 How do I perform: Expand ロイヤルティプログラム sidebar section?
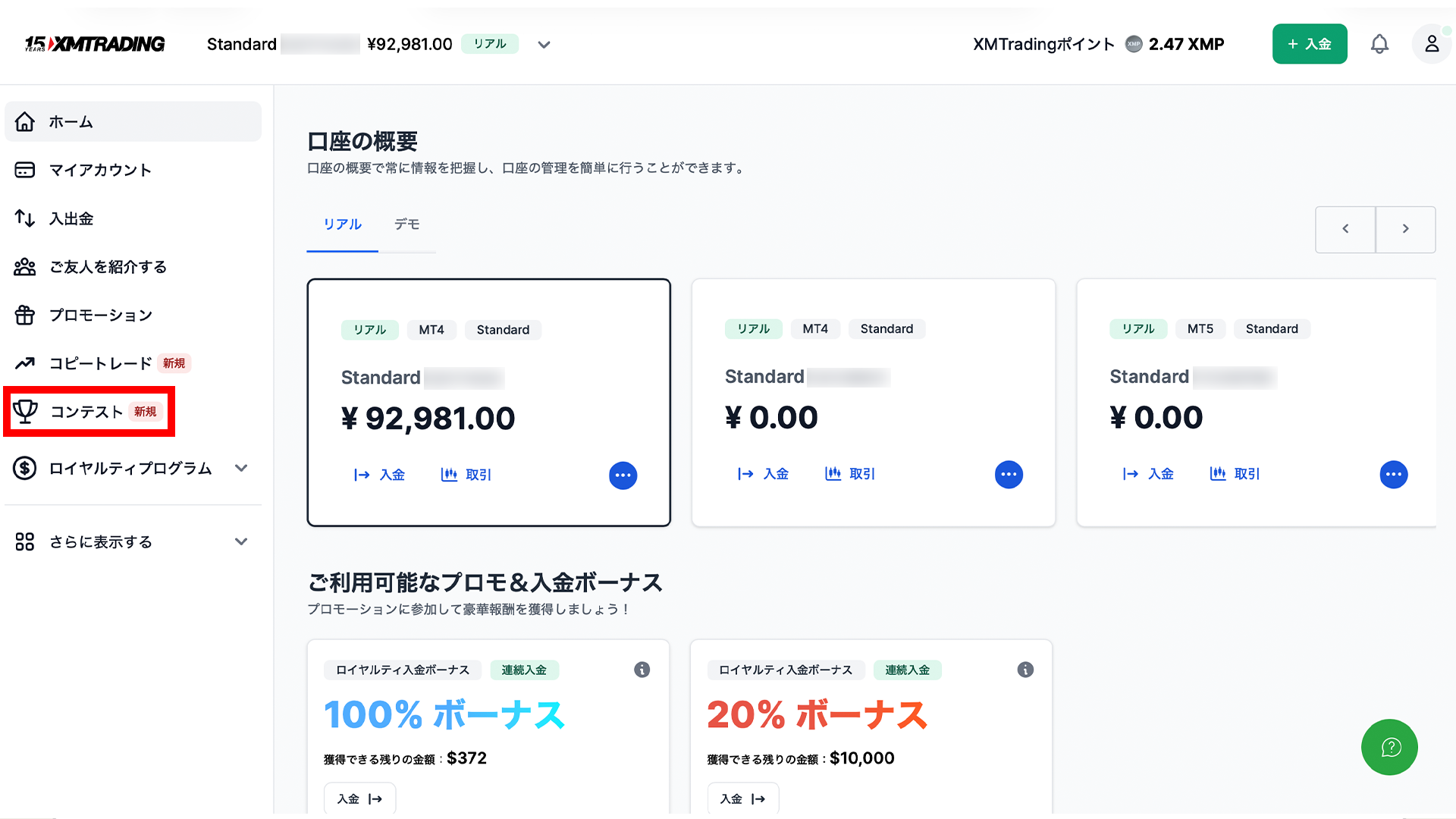[x=241, y=468]
